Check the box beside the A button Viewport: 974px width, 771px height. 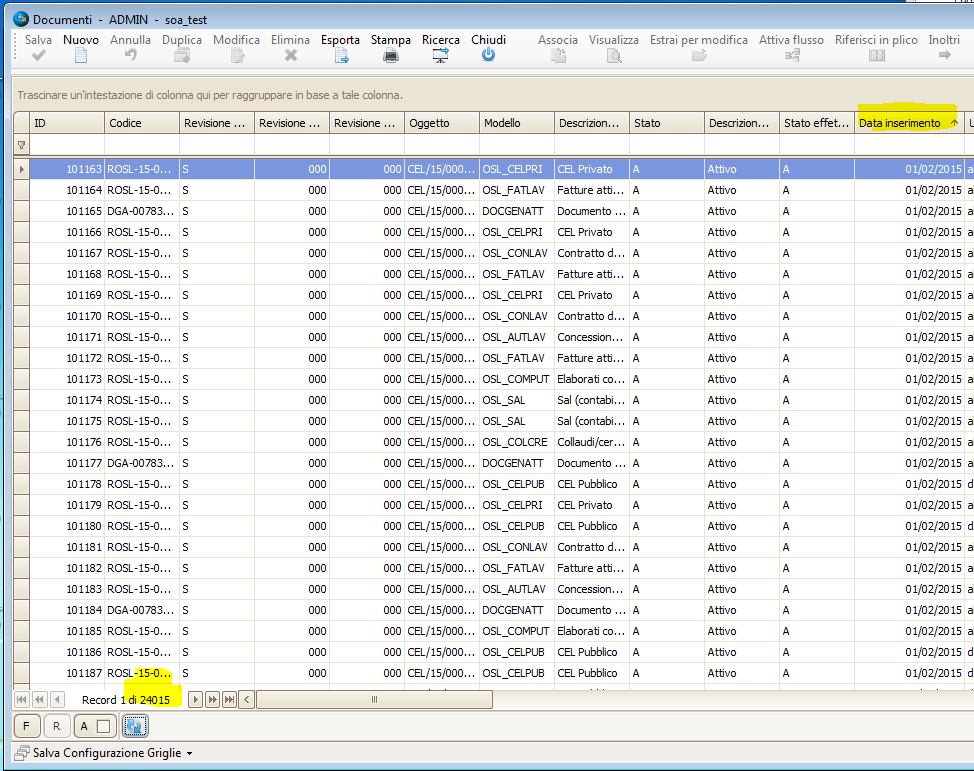[102, 726]
